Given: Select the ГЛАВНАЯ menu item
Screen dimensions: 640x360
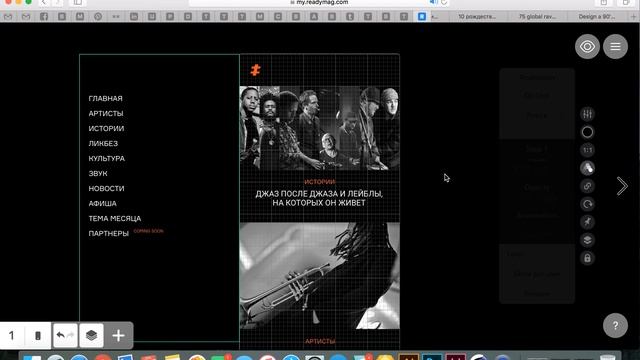Looking at the screenshot, I should [x=105, y=98].
